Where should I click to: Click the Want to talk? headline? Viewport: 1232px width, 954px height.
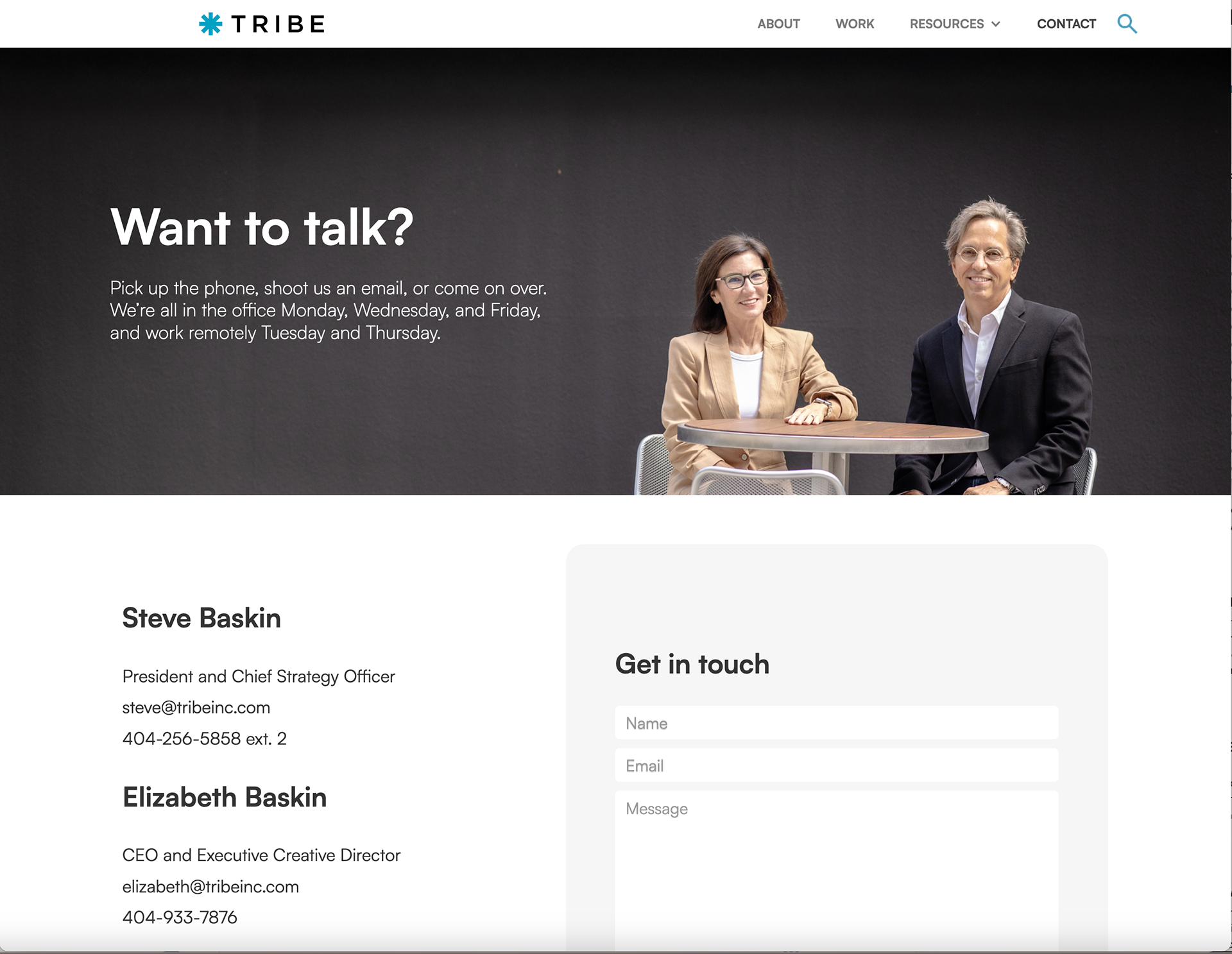pyautogui.click(x=262, y=227)
